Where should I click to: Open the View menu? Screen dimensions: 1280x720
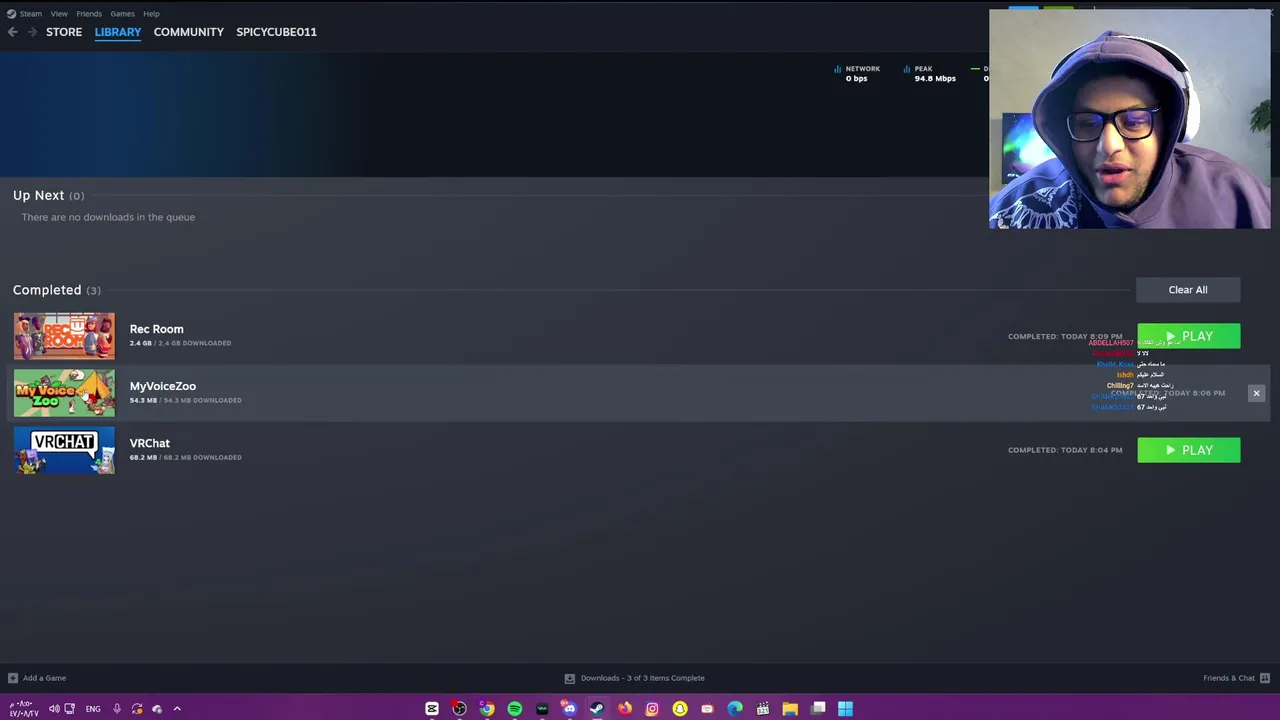pyautogui.click(x=59, y=14)
